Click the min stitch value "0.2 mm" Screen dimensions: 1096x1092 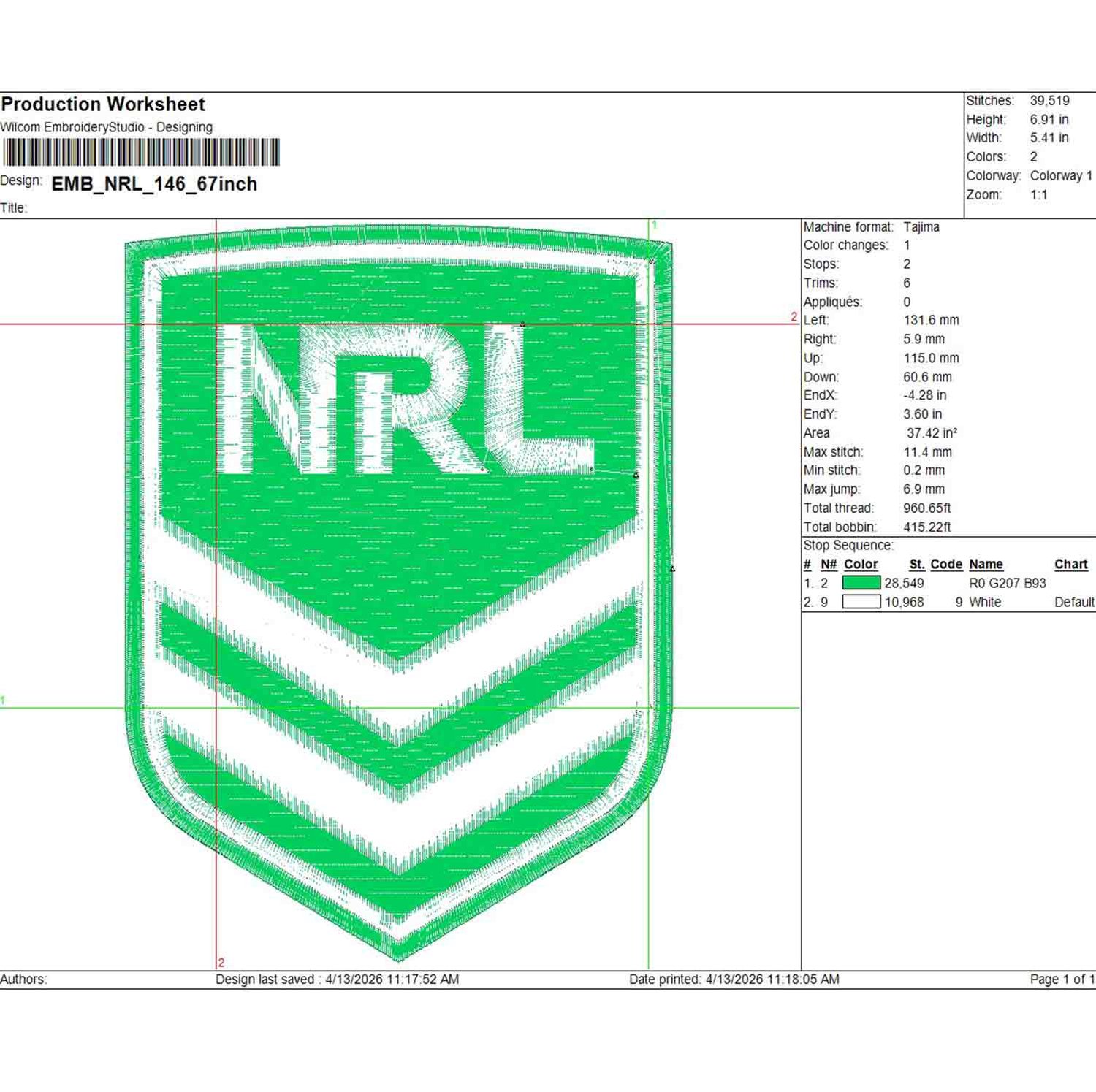(924, 471)
